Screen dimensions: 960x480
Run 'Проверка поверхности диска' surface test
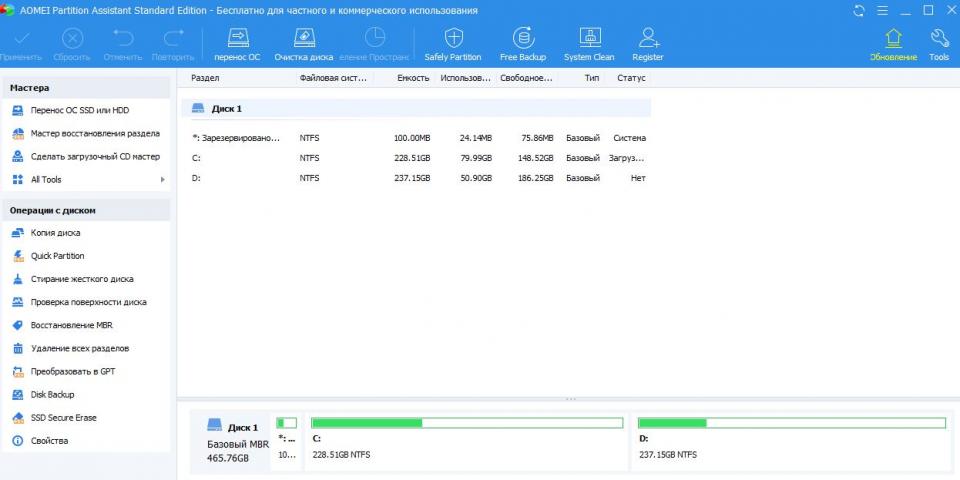(88, 302)
